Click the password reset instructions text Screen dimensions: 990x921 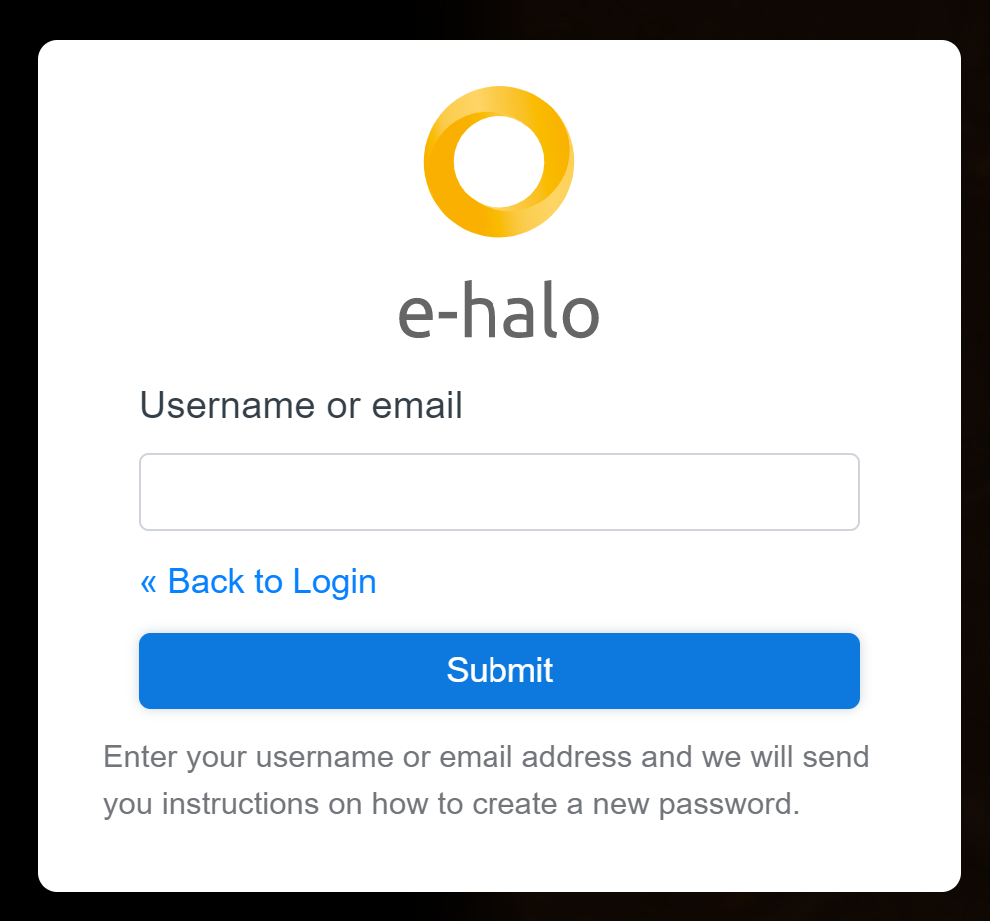coord(486,780)
